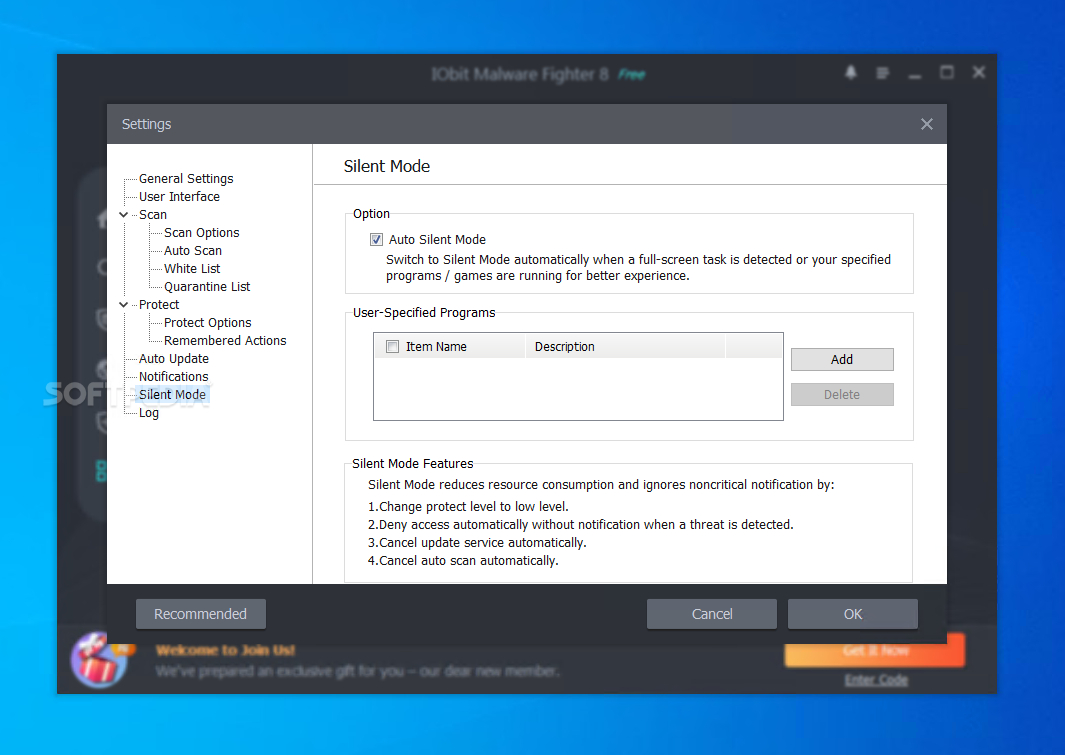The height and width of the screenshot is (755, 1065).
Task: Go to Auto Scan settings
Action: pyautogui.click(x=193, y=251)
